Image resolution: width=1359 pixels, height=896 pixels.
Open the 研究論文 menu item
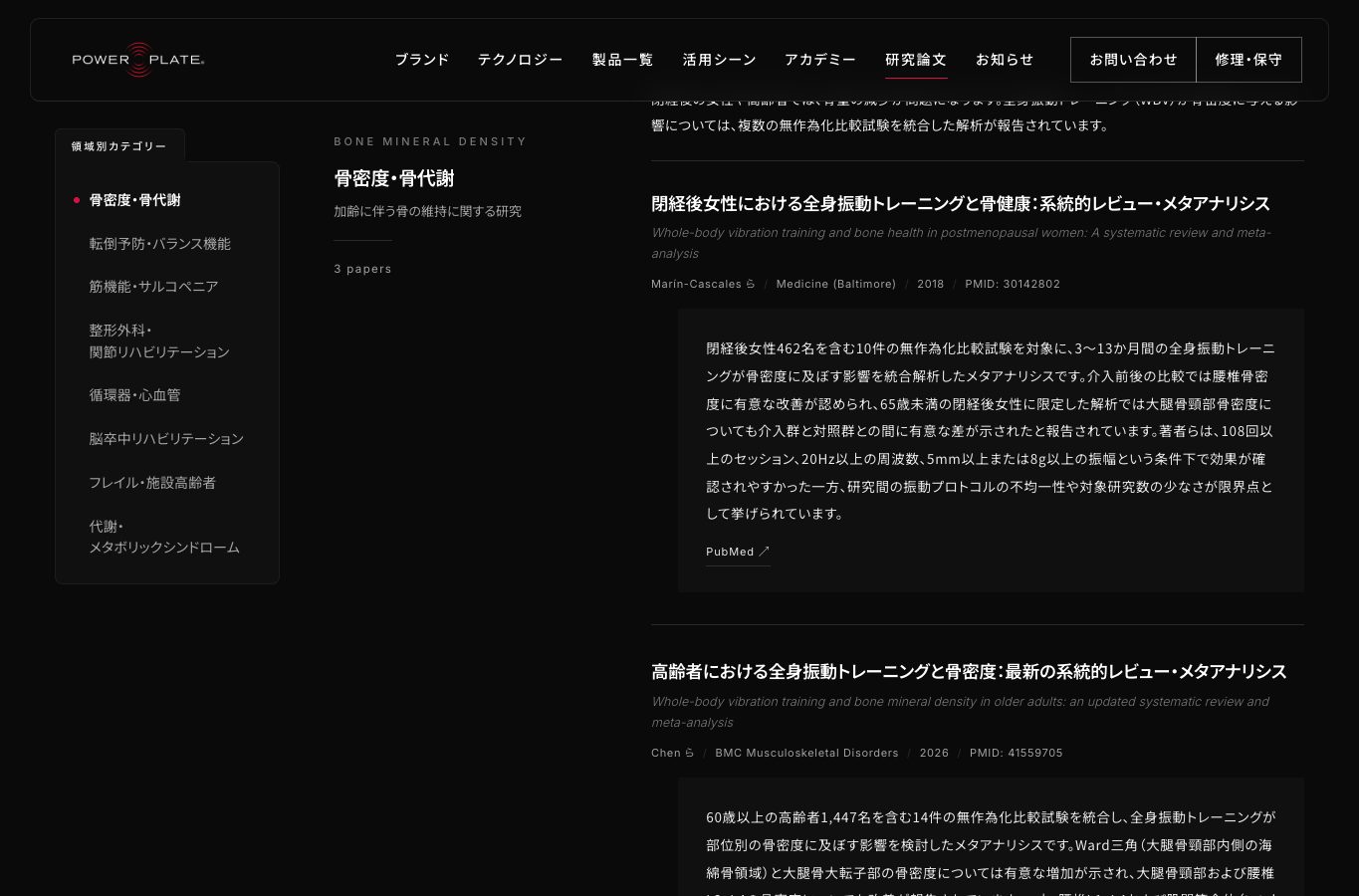916,60
